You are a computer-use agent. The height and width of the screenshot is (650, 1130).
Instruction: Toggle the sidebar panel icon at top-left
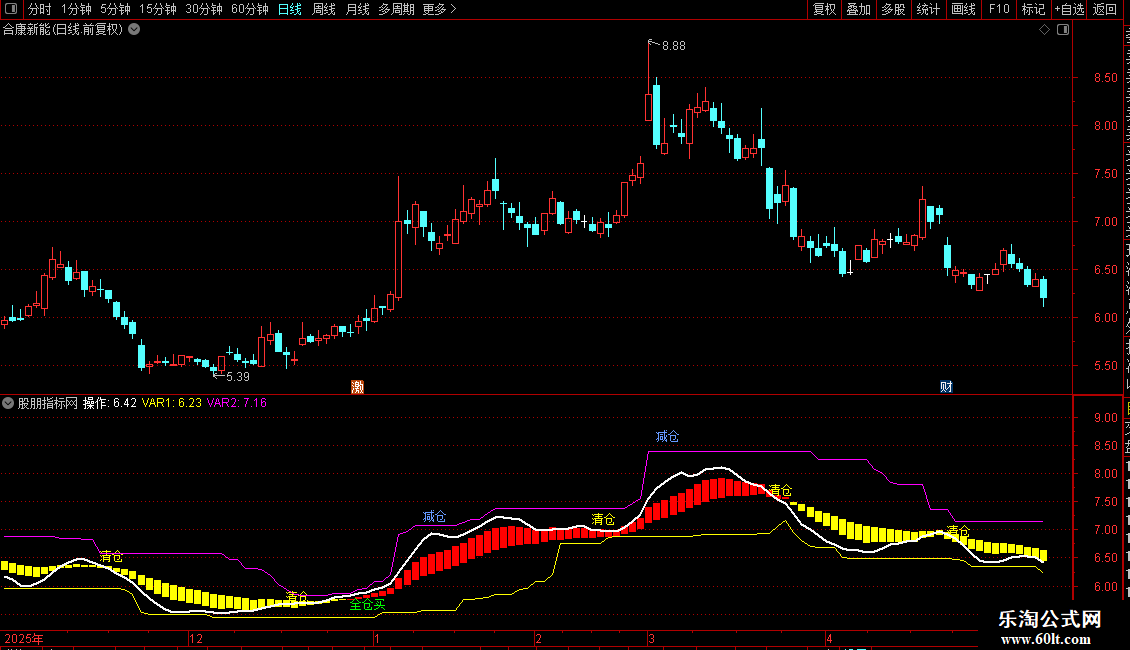[x=11, y=9]
